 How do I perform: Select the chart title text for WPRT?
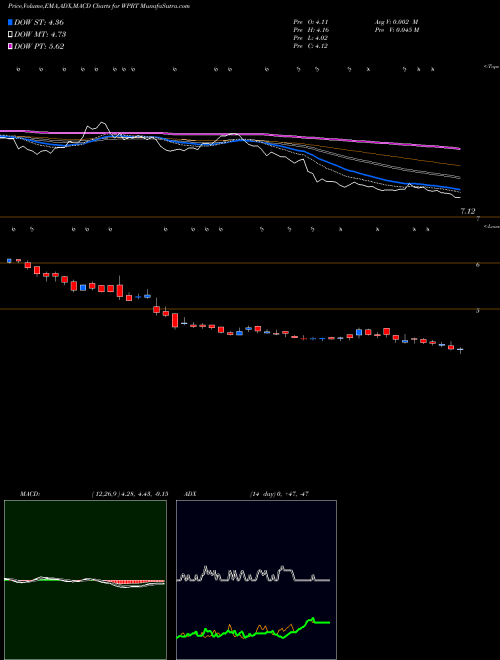tap(99, 6)
